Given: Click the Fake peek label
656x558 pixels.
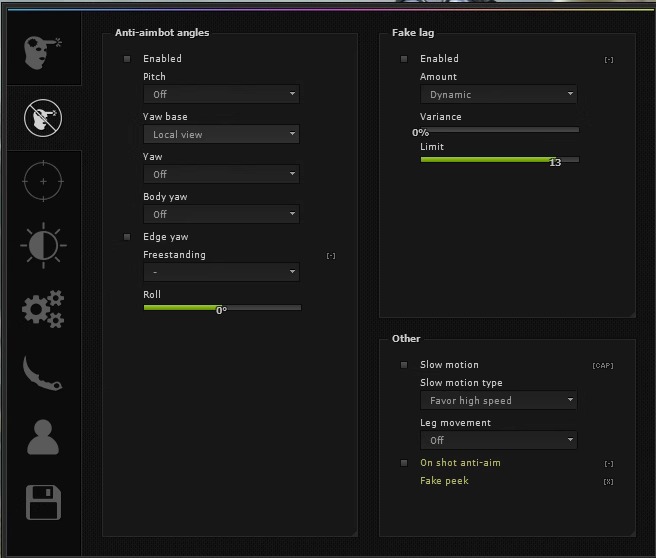Looking at the screenshot, I should pos(444,481).
